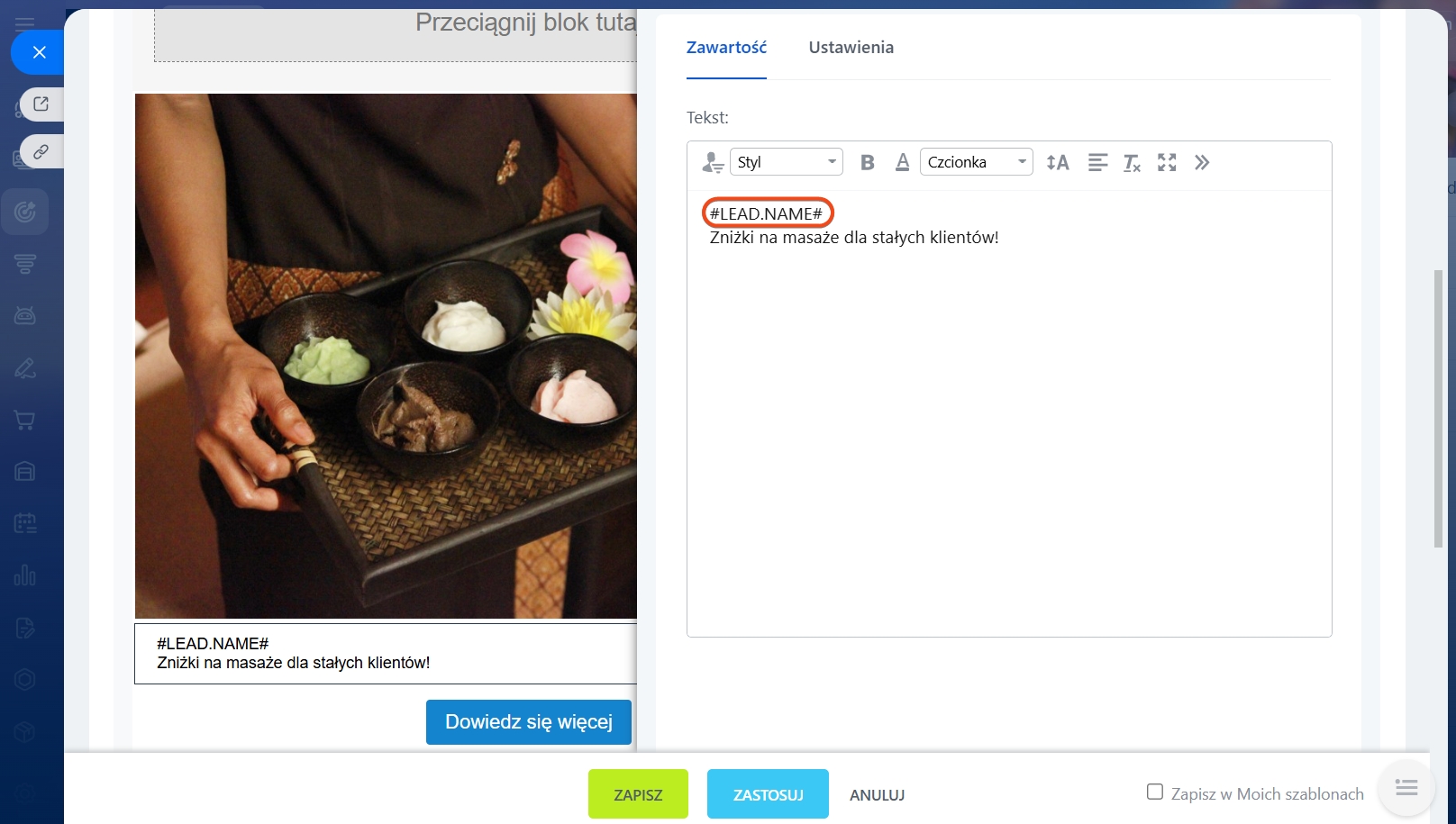Open the hexagon icon in left sidebar
Image resolution: width=1456 pixels, height=824 pixels.
click(x=25, y=679)
